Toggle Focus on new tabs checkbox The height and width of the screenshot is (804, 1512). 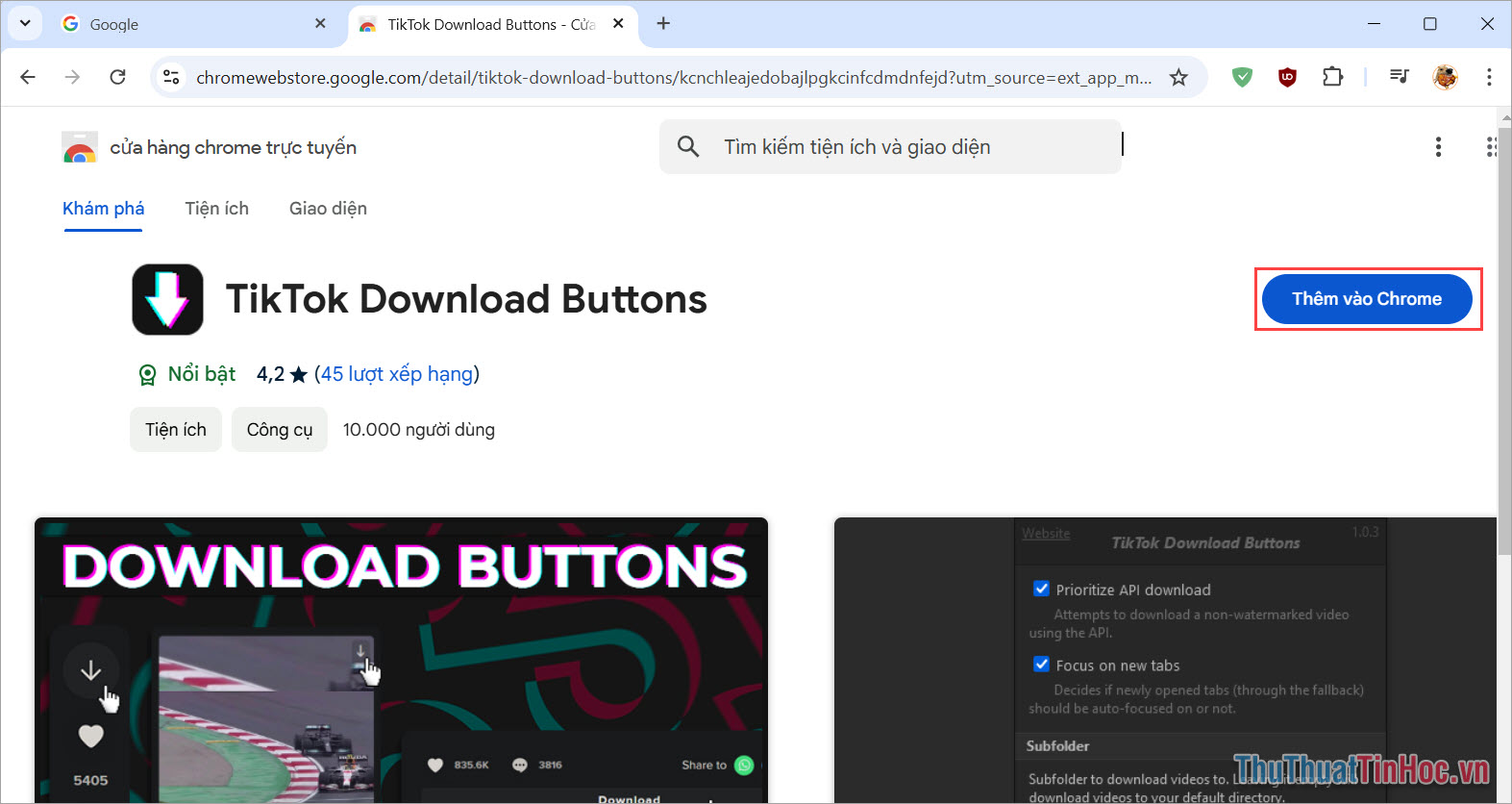(x=1041, y=665)
